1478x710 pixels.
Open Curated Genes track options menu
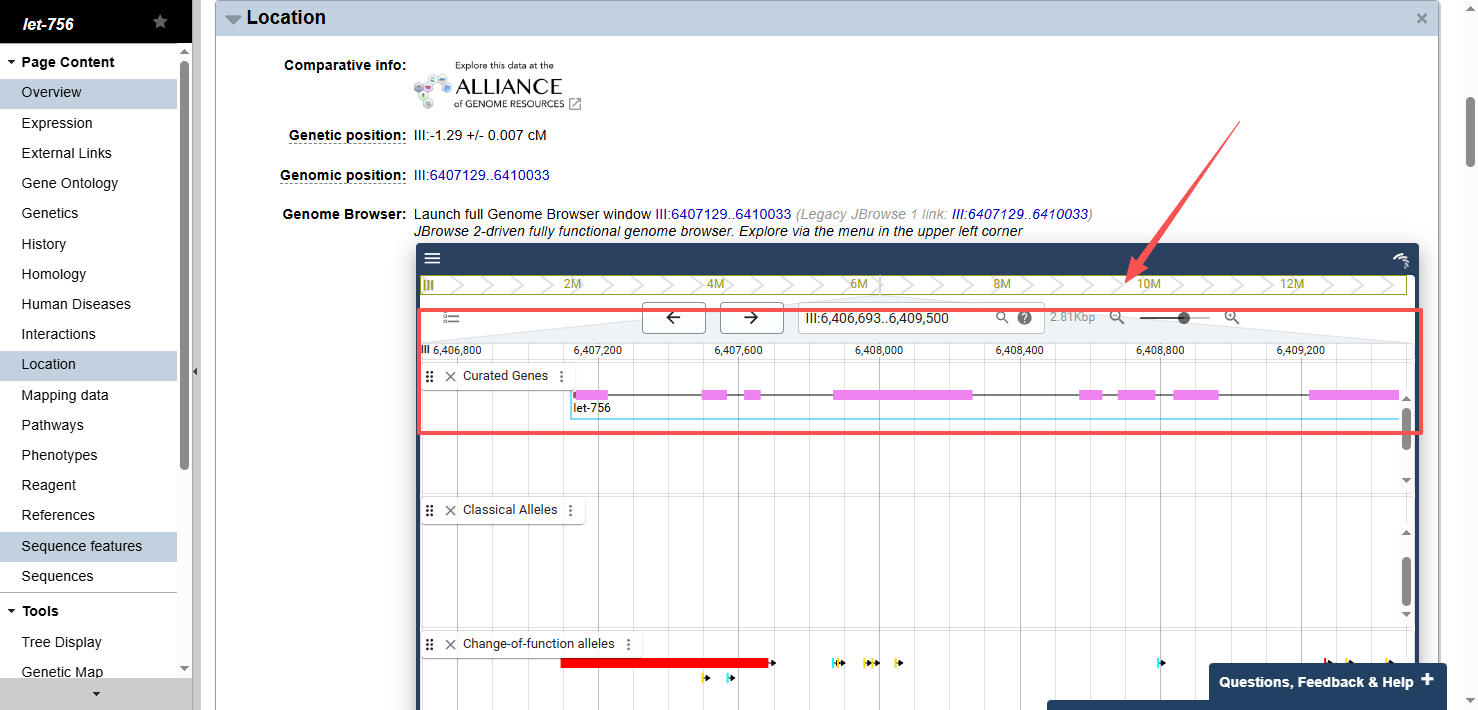(561, 377)
